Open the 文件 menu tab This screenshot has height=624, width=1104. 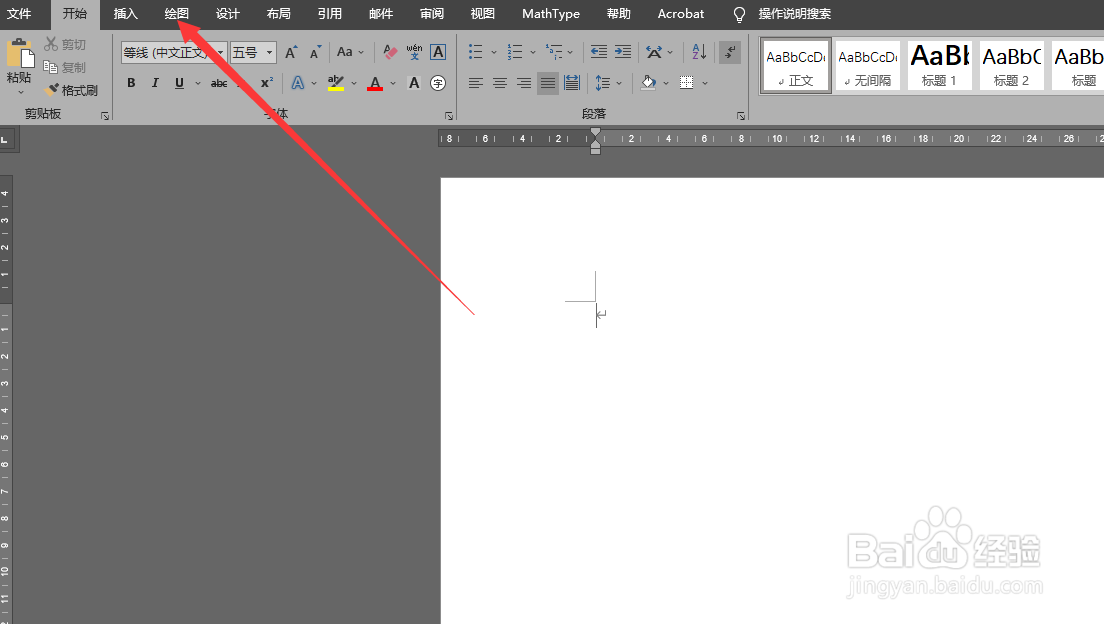pyautogui.click(x=19, y=14)
